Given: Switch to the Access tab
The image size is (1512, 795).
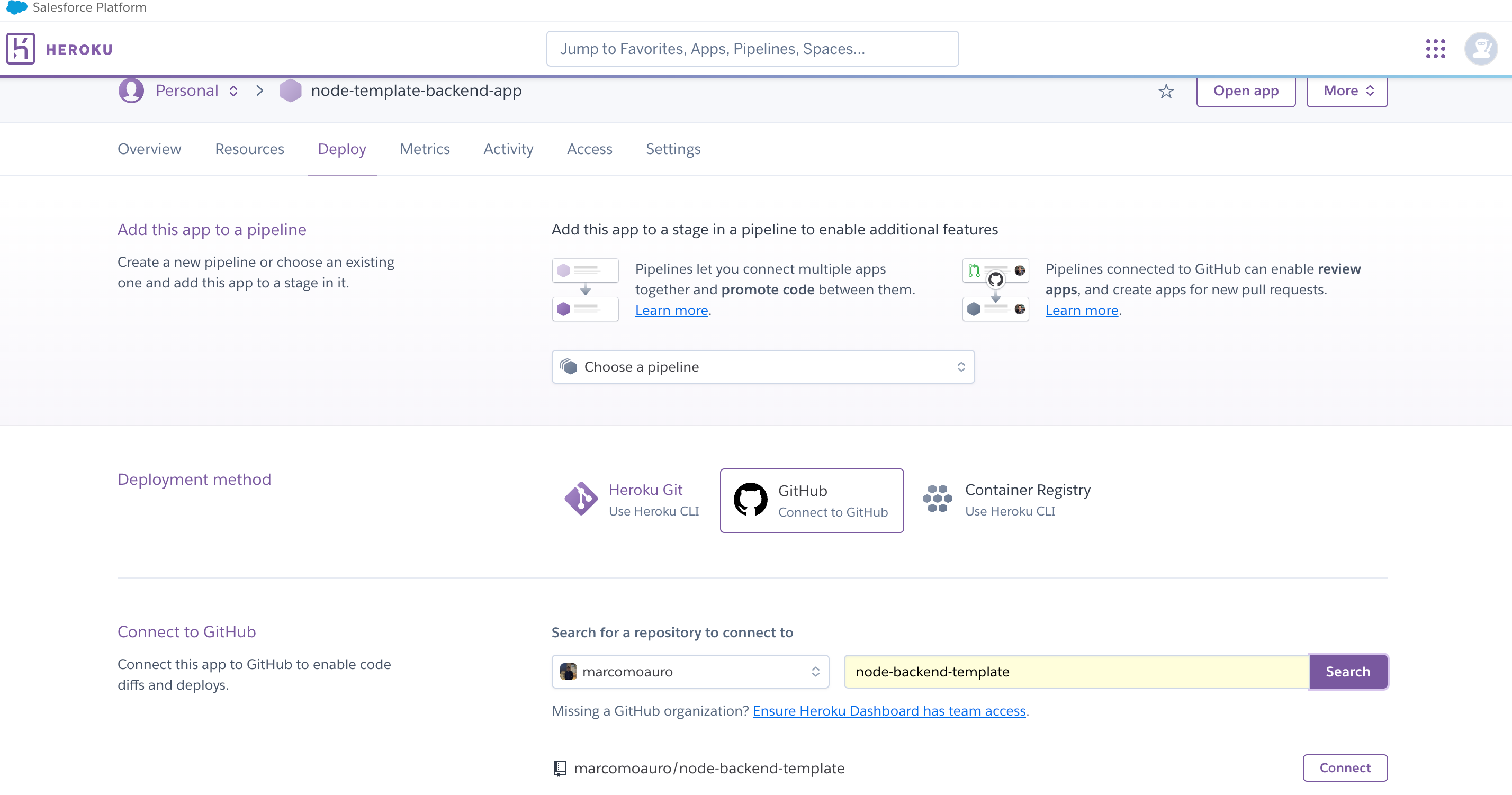Looking at the screenshot, I should coord(589,150).
